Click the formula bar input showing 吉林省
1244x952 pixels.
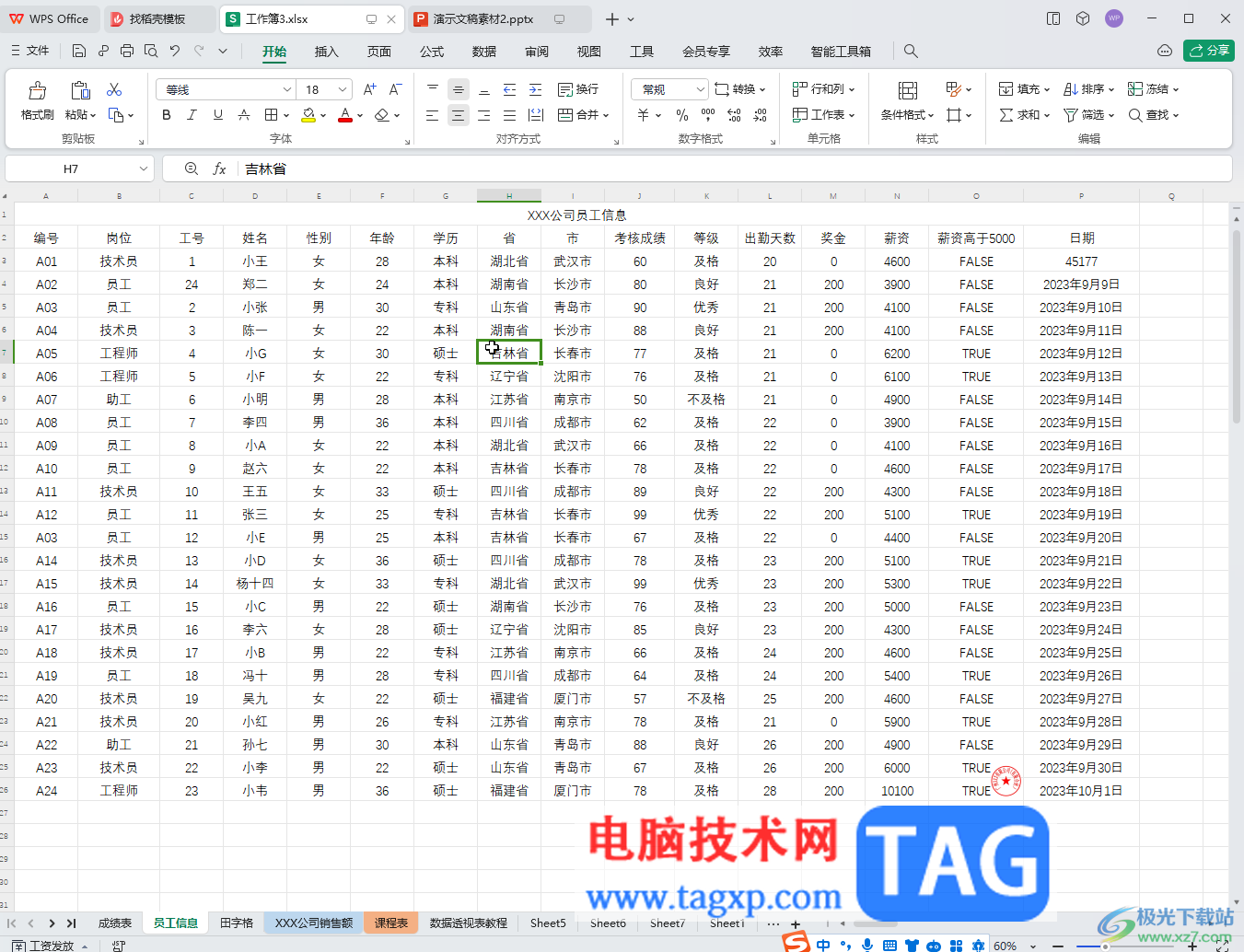click(735, 168)
